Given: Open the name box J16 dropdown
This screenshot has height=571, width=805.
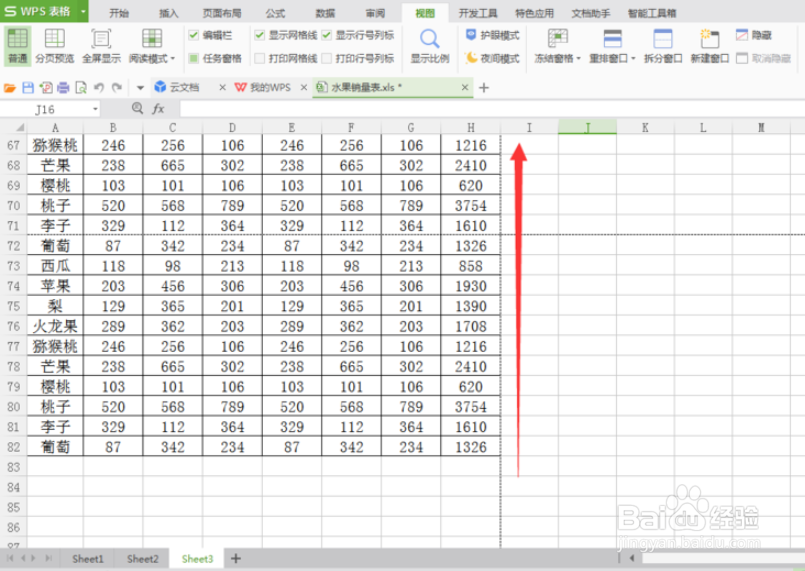Looking at the screenshot, I should [x=95, y=109].
